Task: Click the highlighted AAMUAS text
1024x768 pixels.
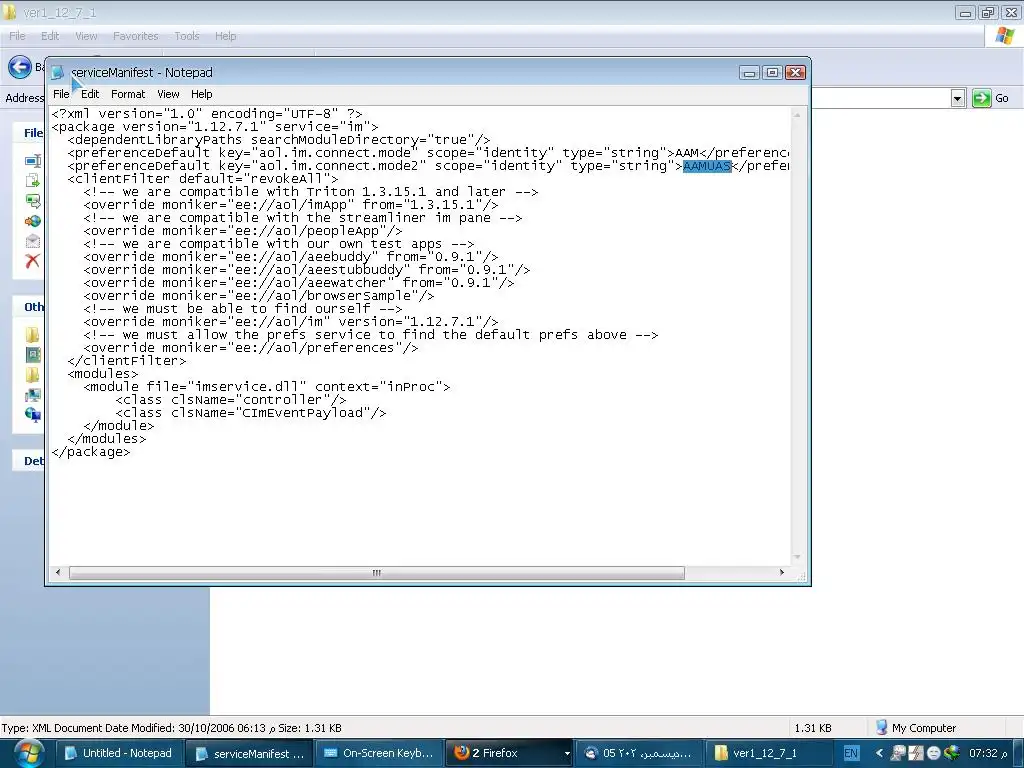Action: (707, 166)
